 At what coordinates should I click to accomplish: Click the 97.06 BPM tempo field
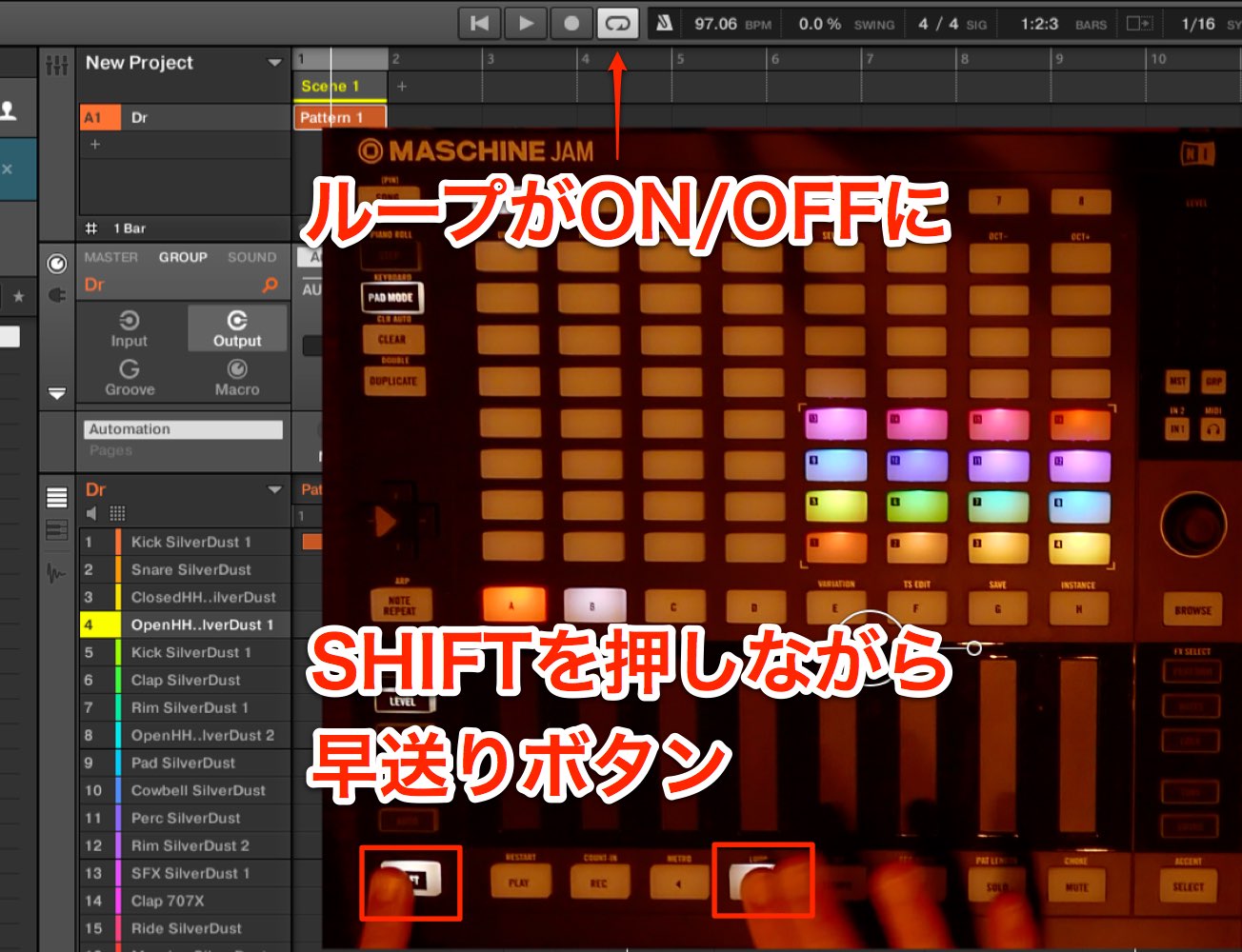[715, 24]
